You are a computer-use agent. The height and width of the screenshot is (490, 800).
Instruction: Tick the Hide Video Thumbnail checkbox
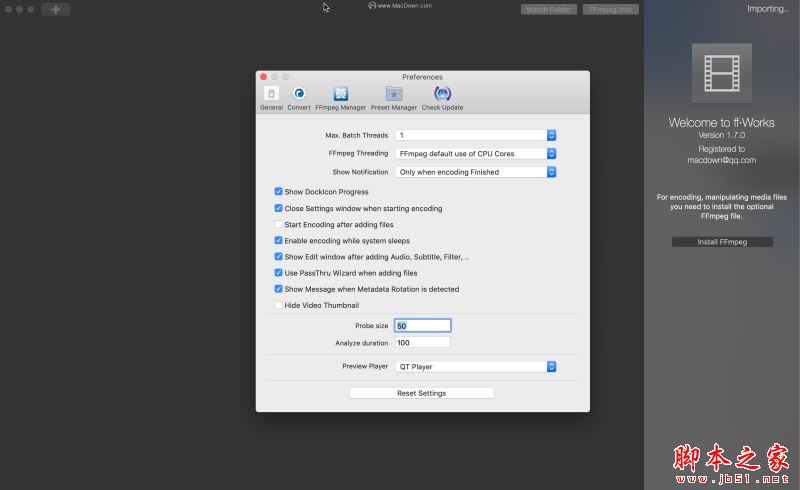click(x=278, y=305)
